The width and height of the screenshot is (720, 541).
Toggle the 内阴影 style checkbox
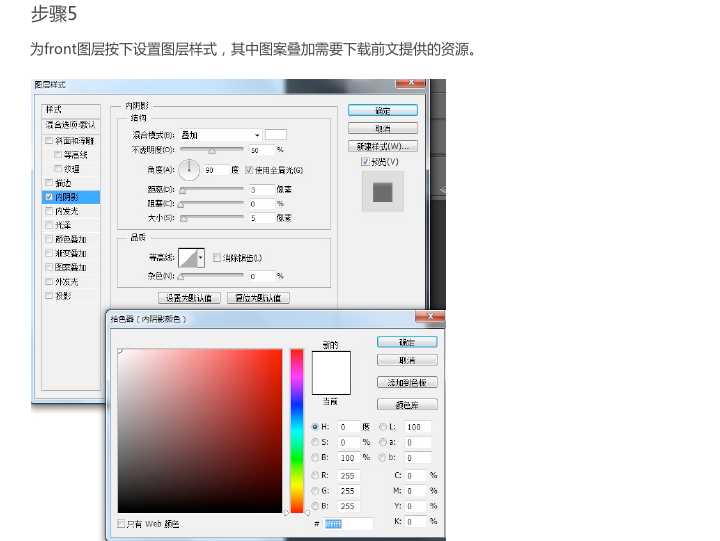pyautogui.click(x=49, y=197)
